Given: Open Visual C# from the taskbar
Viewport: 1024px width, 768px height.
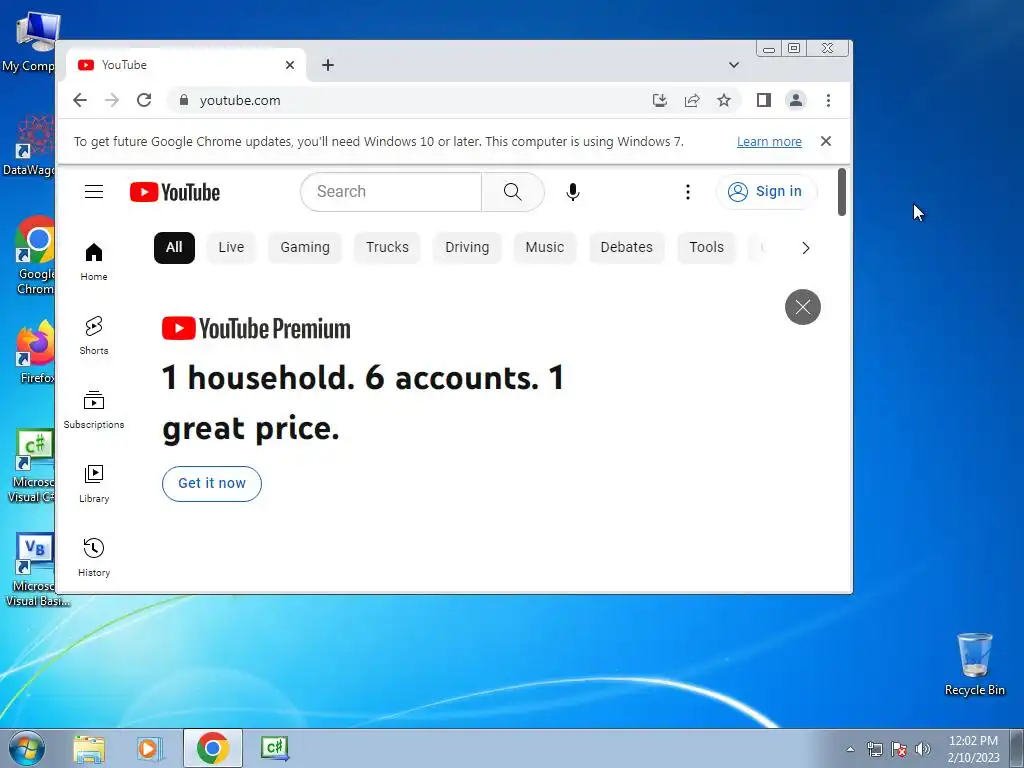Looking at the screenshot, I should click(274, 748).
